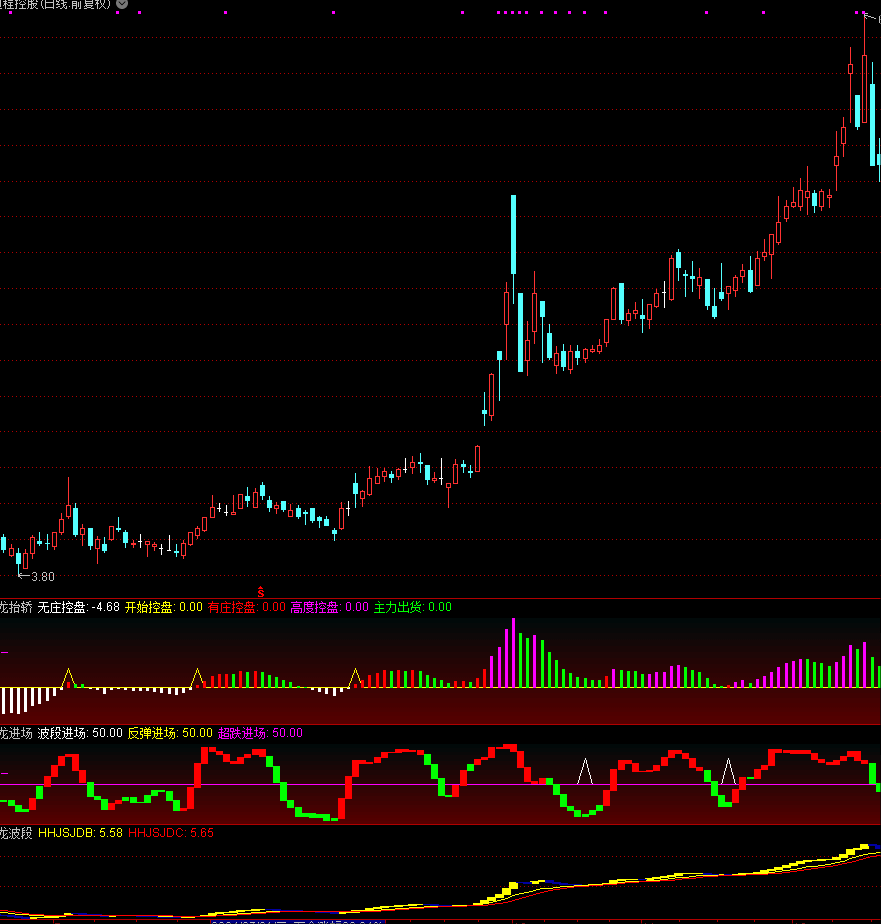This screenshot has height=924, width=881.
Task: Click the third yellow triangle signal in 抬轿 panel
Action: 355,678
